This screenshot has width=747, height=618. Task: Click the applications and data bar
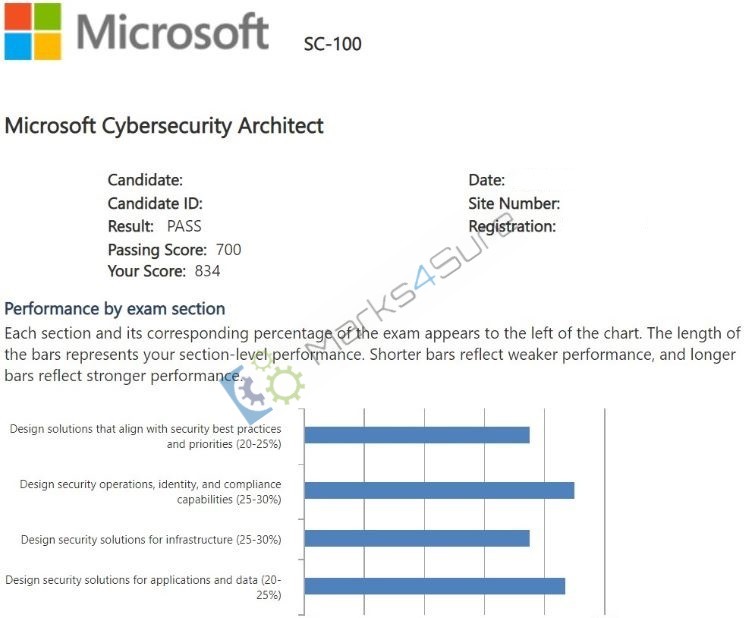tap(434, 586)
